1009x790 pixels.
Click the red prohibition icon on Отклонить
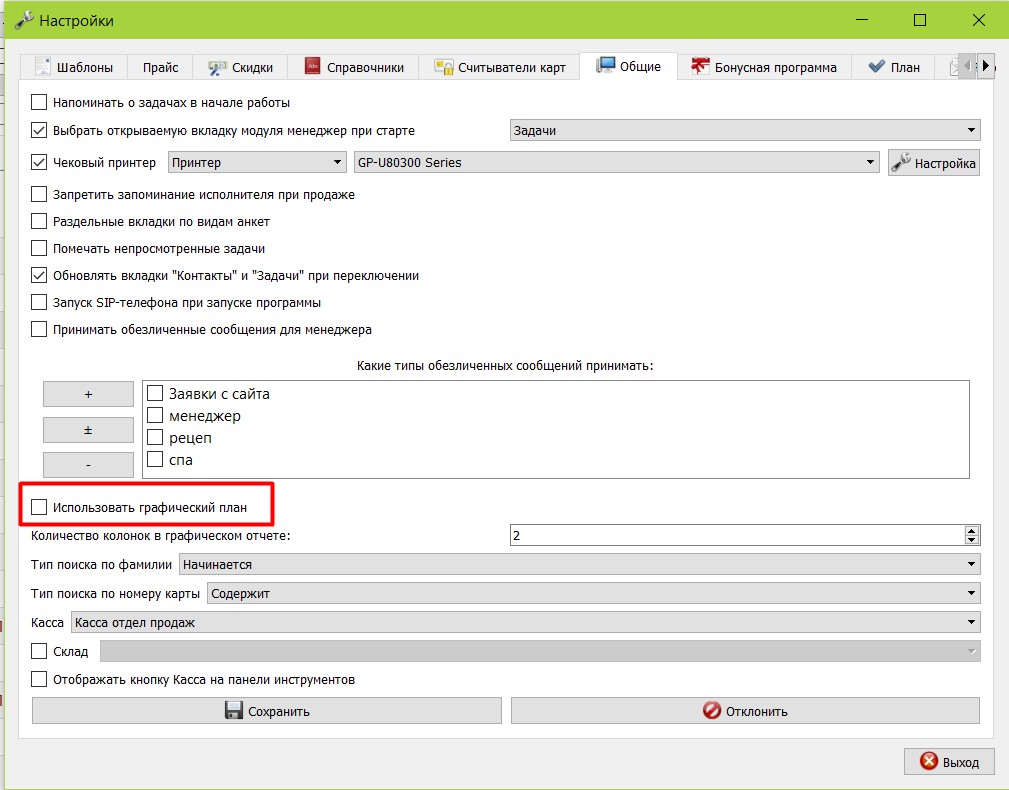tap(712, 710)
